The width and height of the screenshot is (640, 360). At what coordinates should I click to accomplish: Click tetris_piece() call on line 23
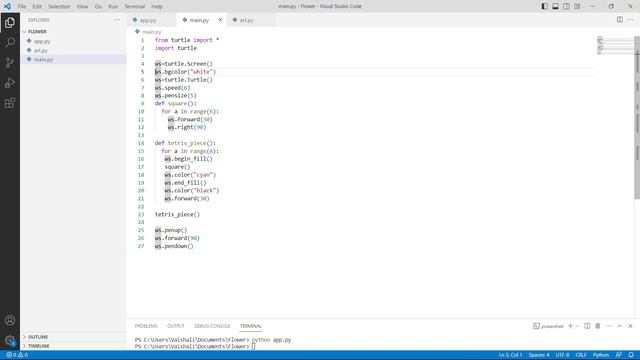tap(177, 214)
